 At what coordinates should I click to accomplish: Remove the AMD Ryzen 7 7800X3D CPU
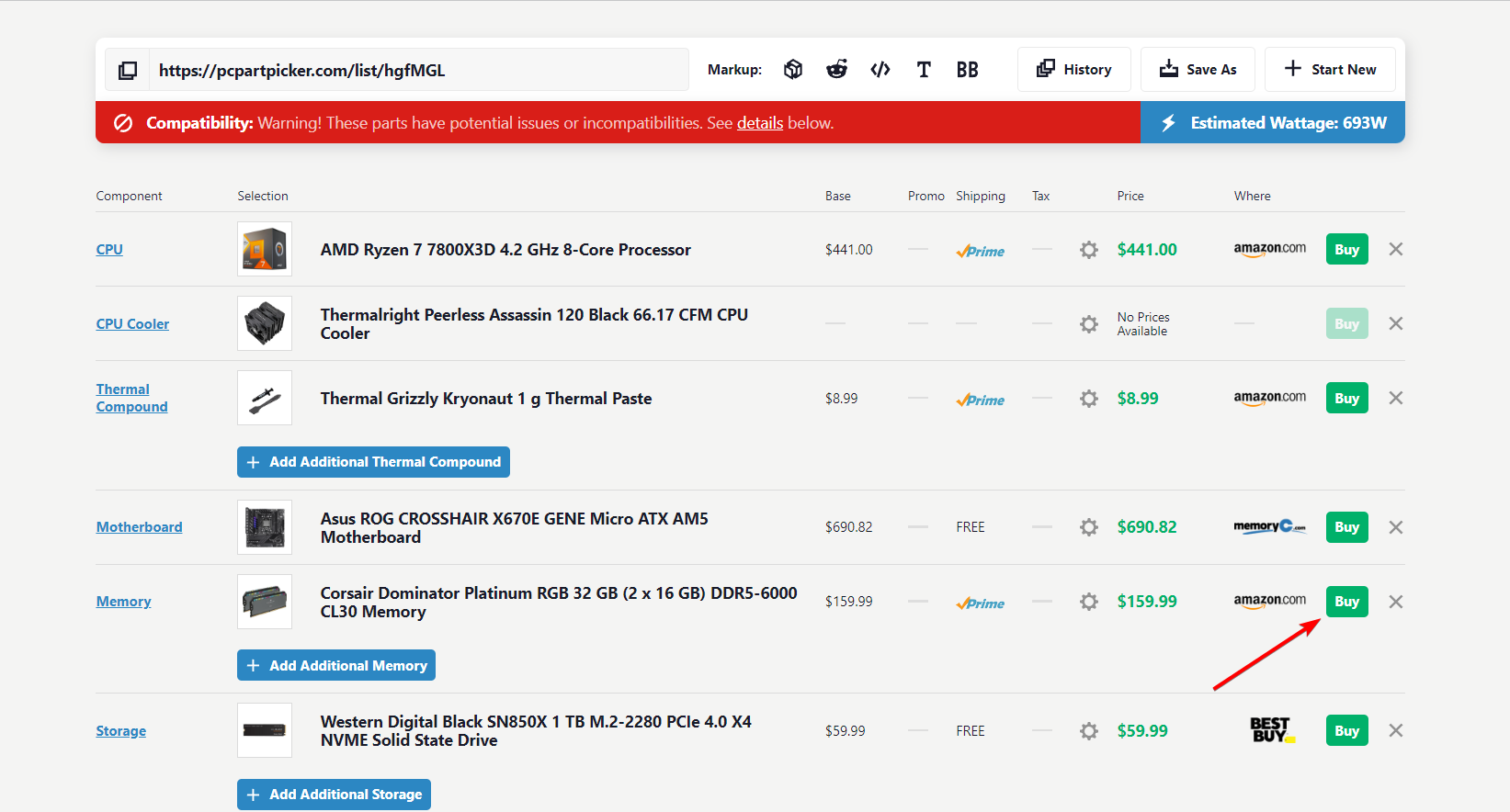[x=1396, y=249]
